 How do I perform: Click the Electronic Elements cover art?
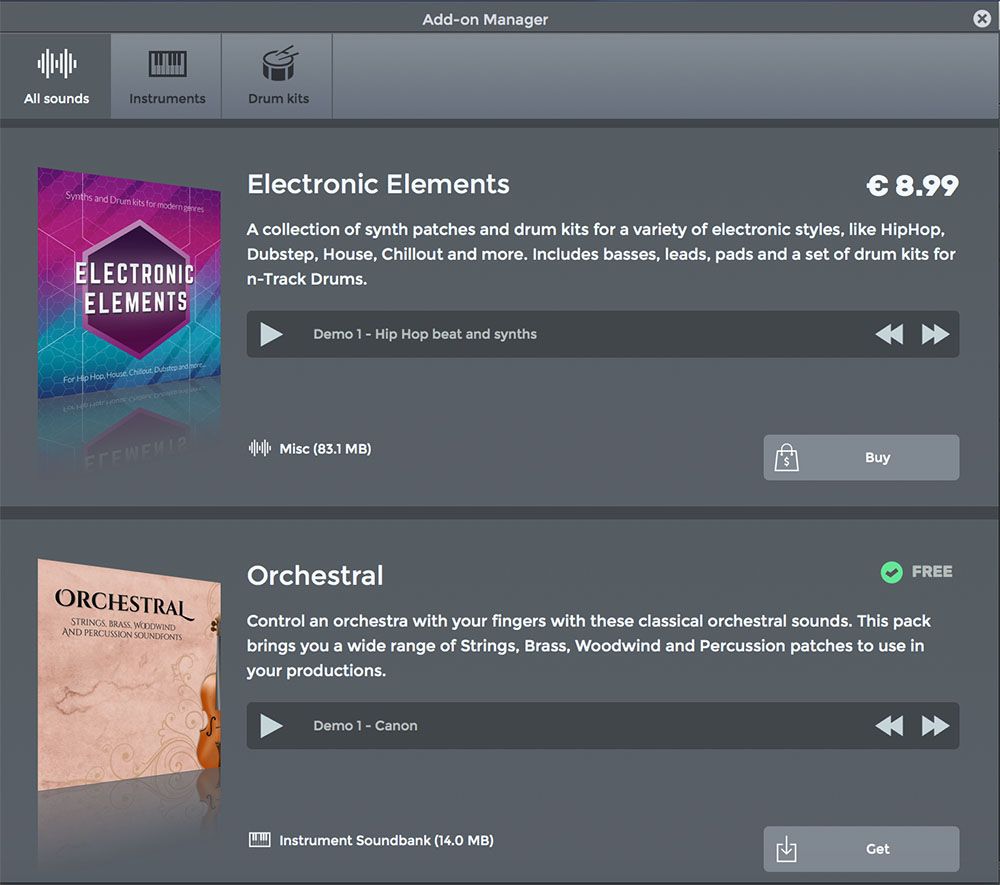tap(129, 284)
